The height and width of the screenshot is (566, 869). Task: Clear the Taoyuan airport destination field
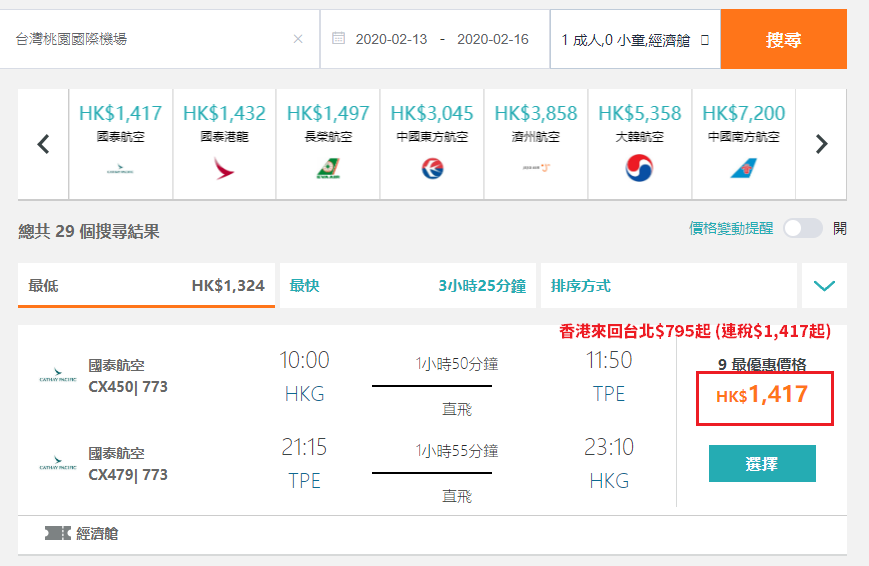(298, 39)
